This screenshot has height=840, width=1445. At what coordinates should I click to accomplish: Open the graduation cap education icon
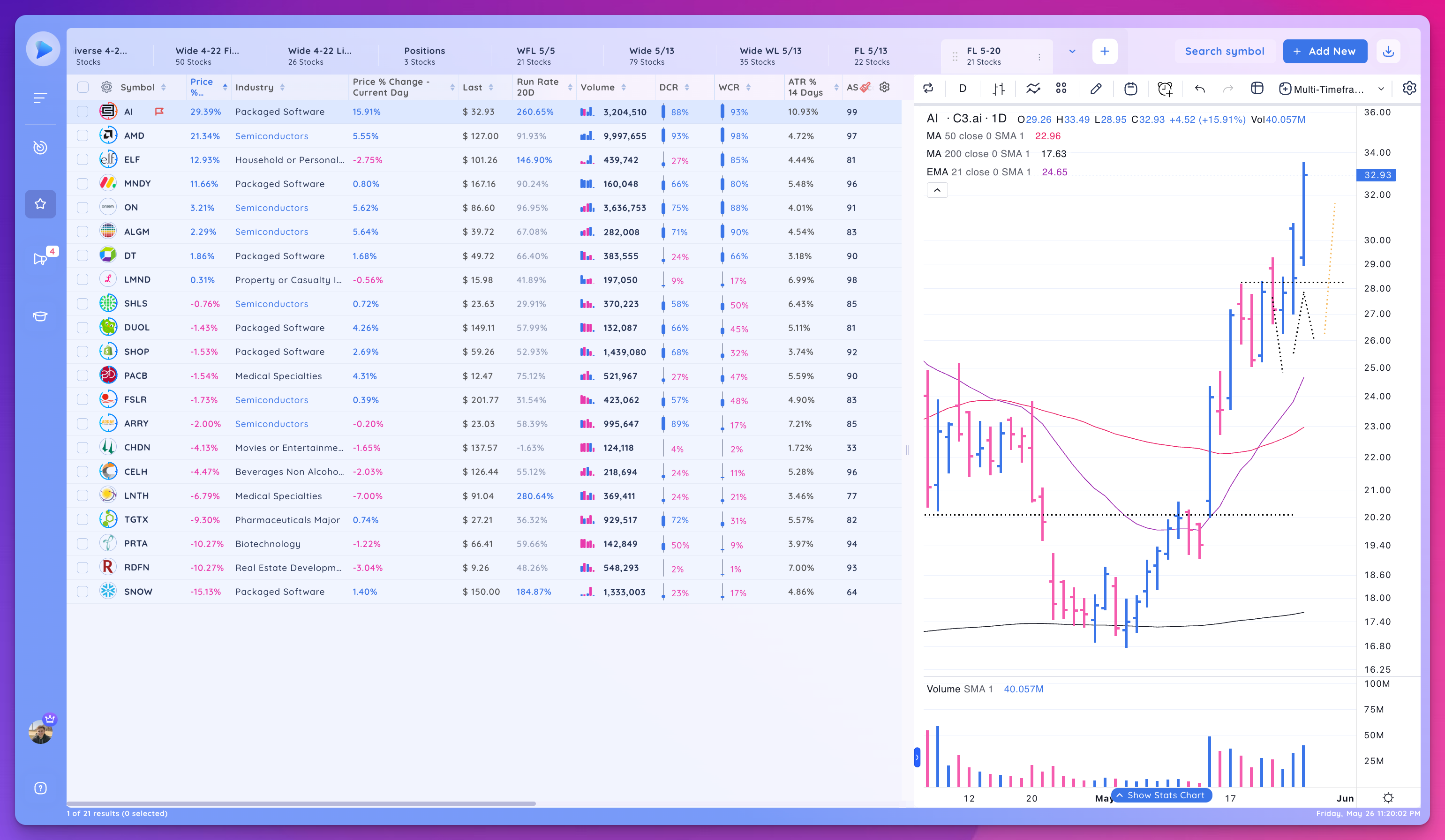pos(40,316)
